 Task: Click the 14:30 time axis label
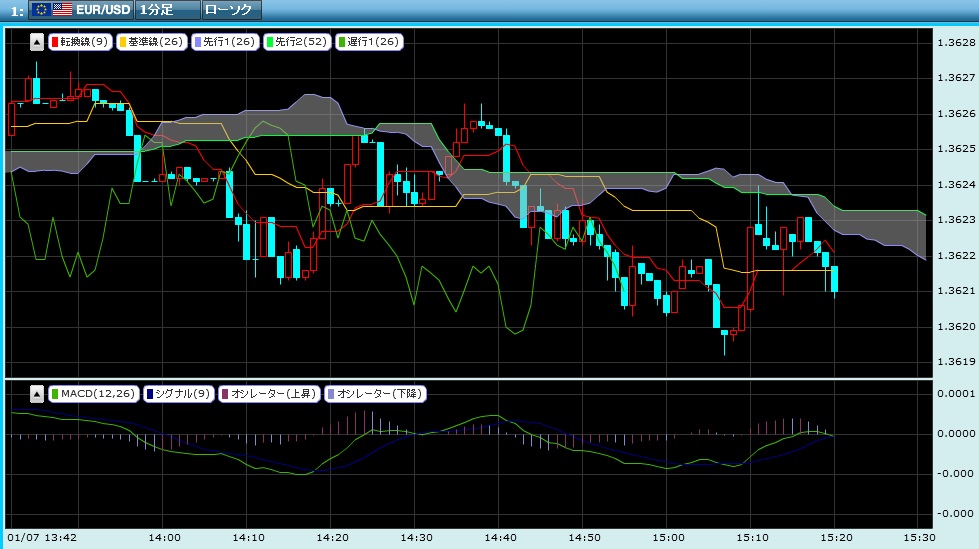pyautogui.click(x=416, y=537)
